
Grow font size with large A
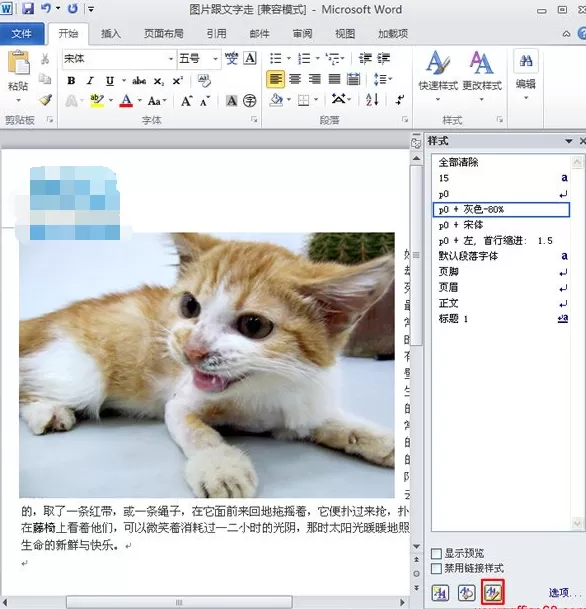tap(186, 101)
